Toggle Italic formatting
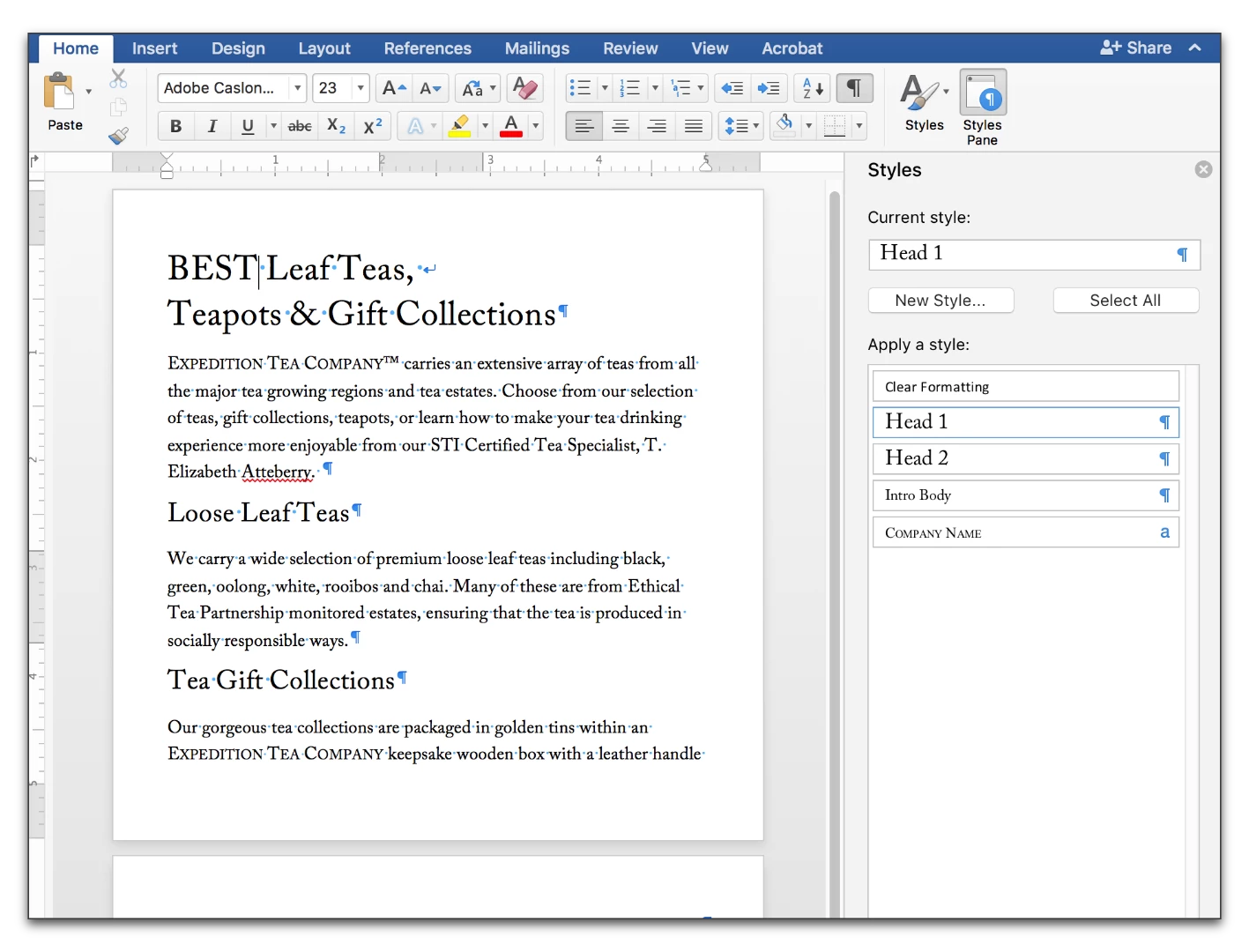This screenshot has width=1249, height=952. [212, 126]
